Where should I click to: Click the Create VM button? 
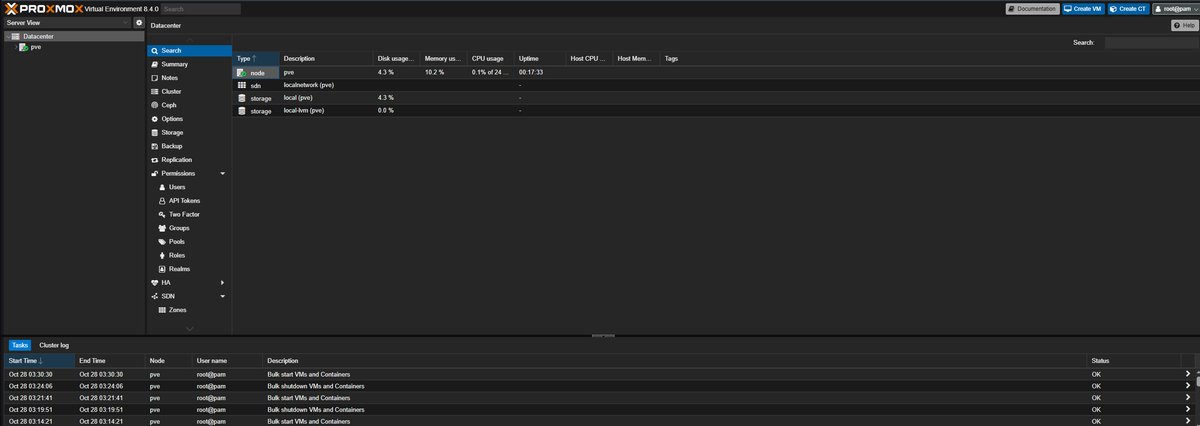pos(1083,8)
